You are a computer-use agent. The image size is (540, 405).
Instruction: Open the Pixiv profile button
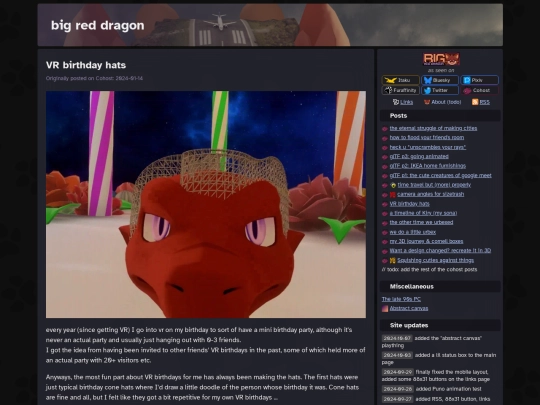pos(480,80)
